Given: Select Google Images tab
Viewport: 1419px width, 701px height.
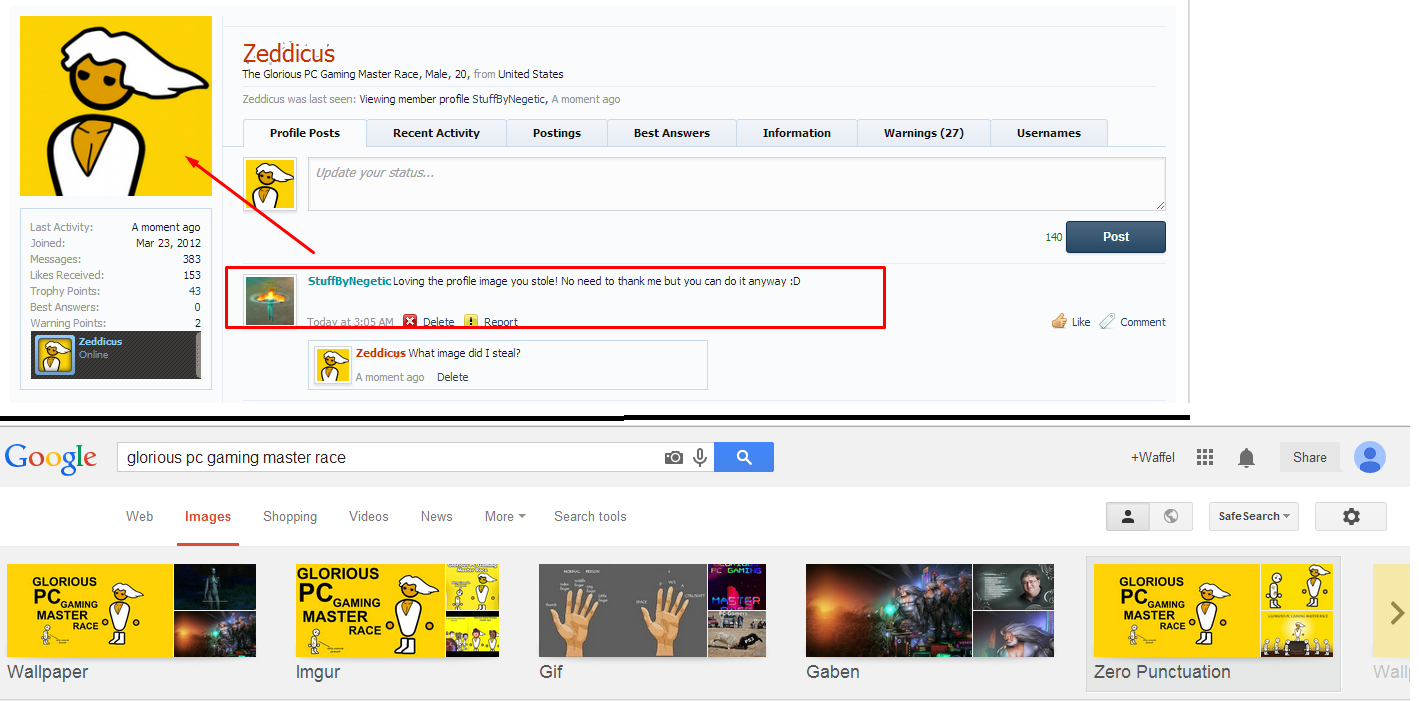Looking at the screenshot, I should point(208,516).
